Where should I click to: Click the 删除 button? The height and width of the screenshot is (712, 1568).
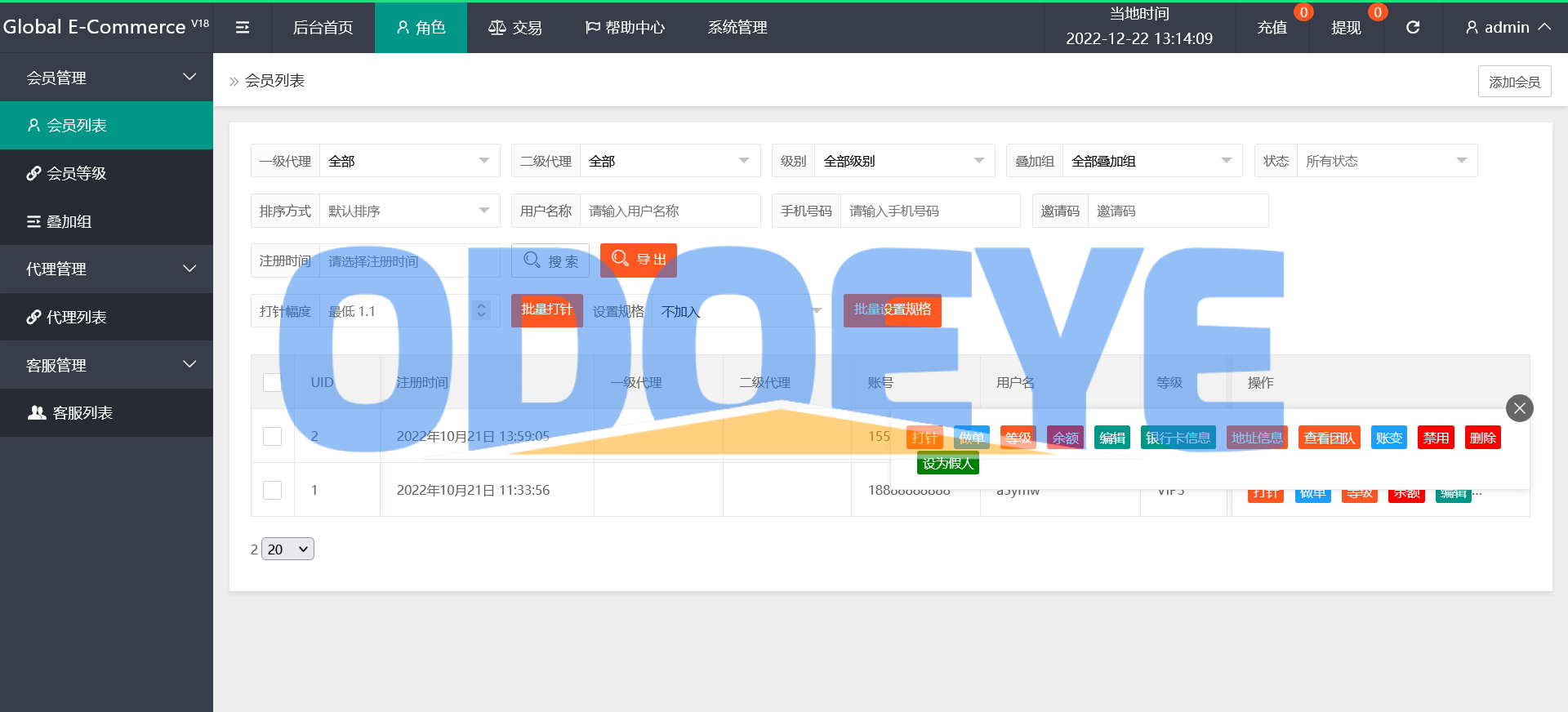coord(1483,438)
